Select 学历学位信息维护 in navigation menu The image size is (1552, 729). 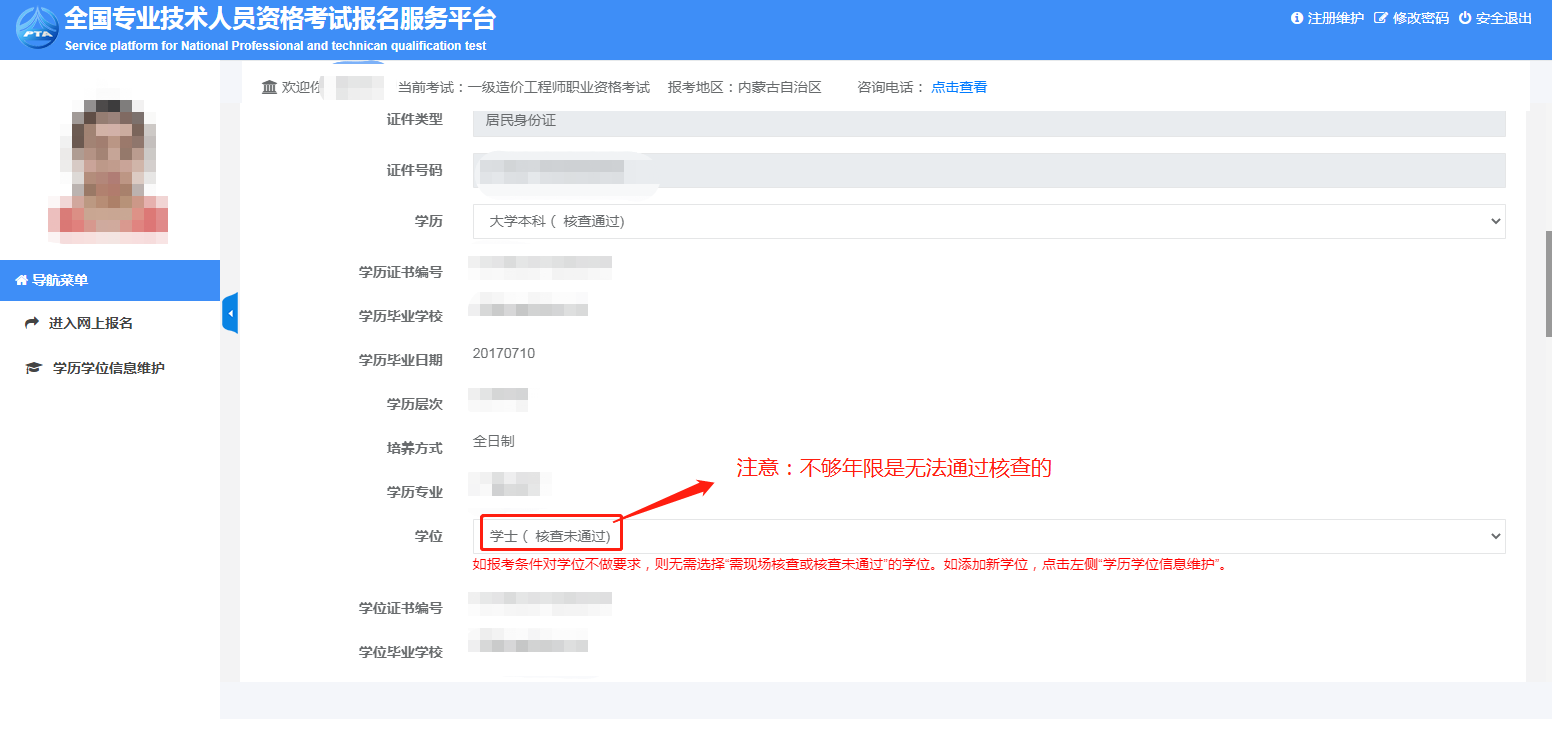coord(108,368)
